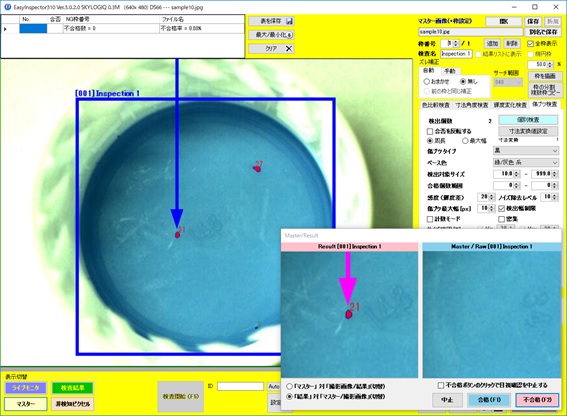Image resolution: width=567 pixels, height=416 pixels.
Task: Click the ID input field
Action: coord(240,386)
